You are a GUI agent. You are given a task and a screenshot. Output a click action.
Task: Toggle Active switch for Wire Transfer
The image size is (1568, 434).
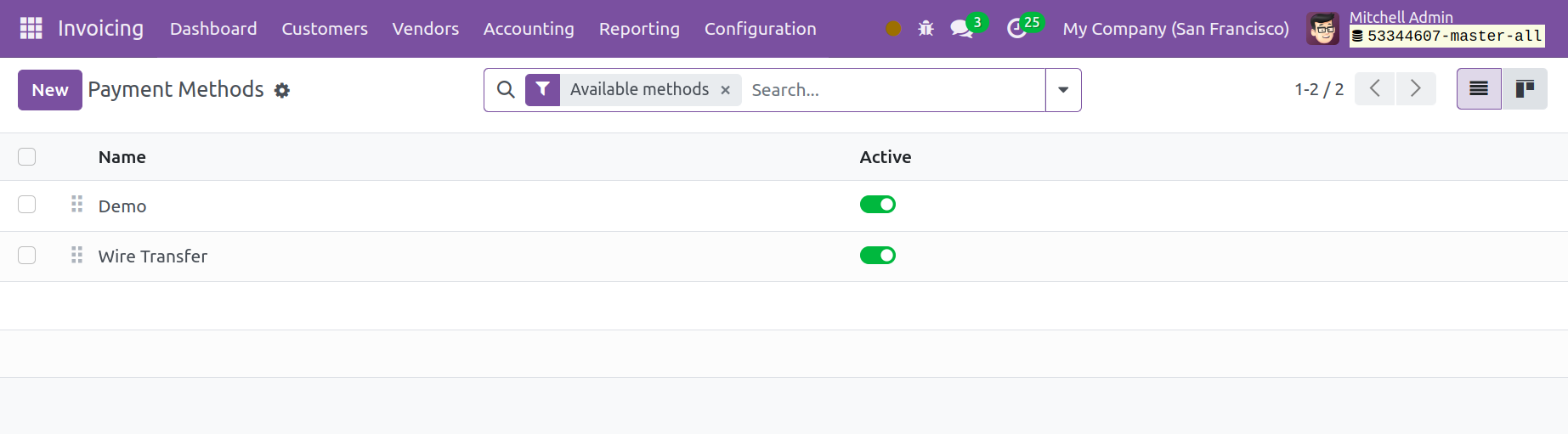878,256
